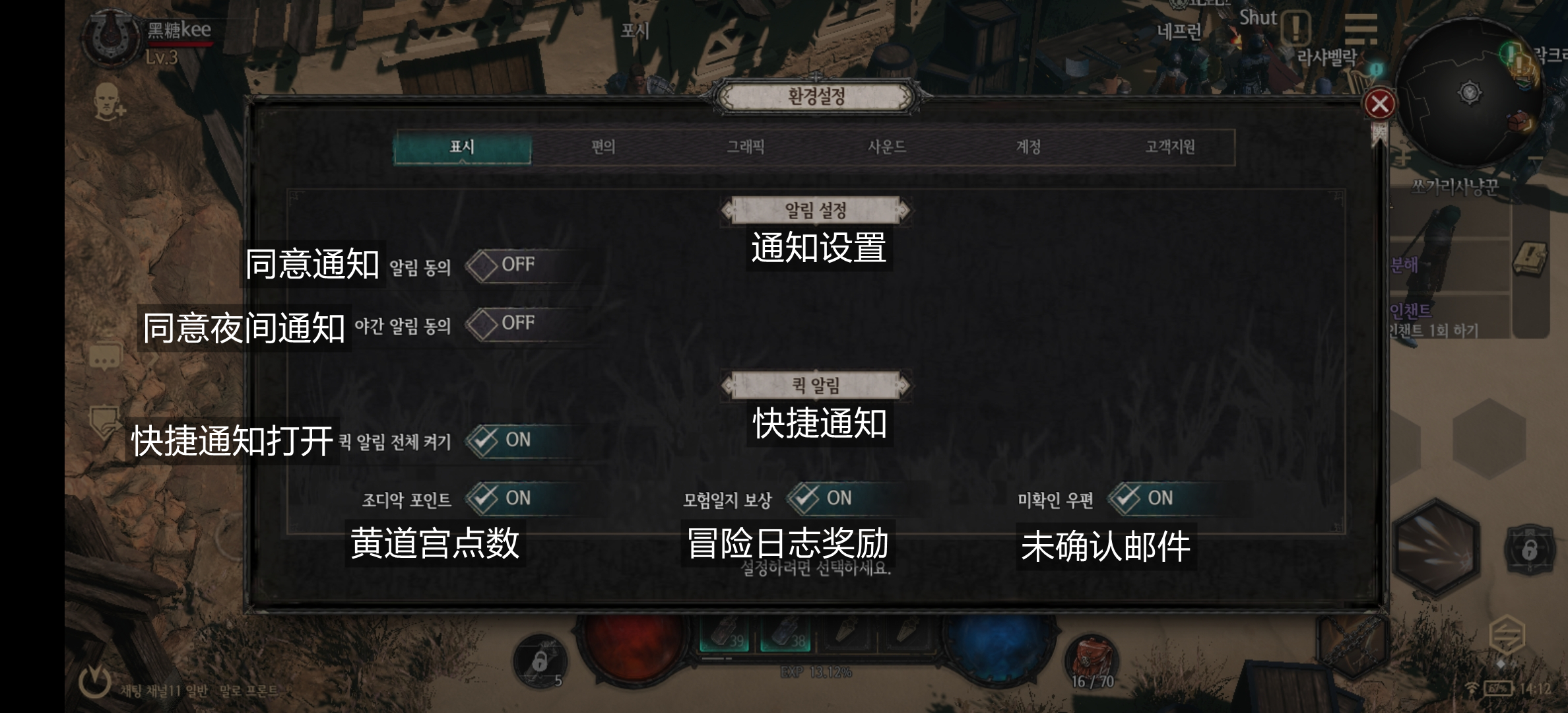Open the circular minimap

click(1469, 91)
